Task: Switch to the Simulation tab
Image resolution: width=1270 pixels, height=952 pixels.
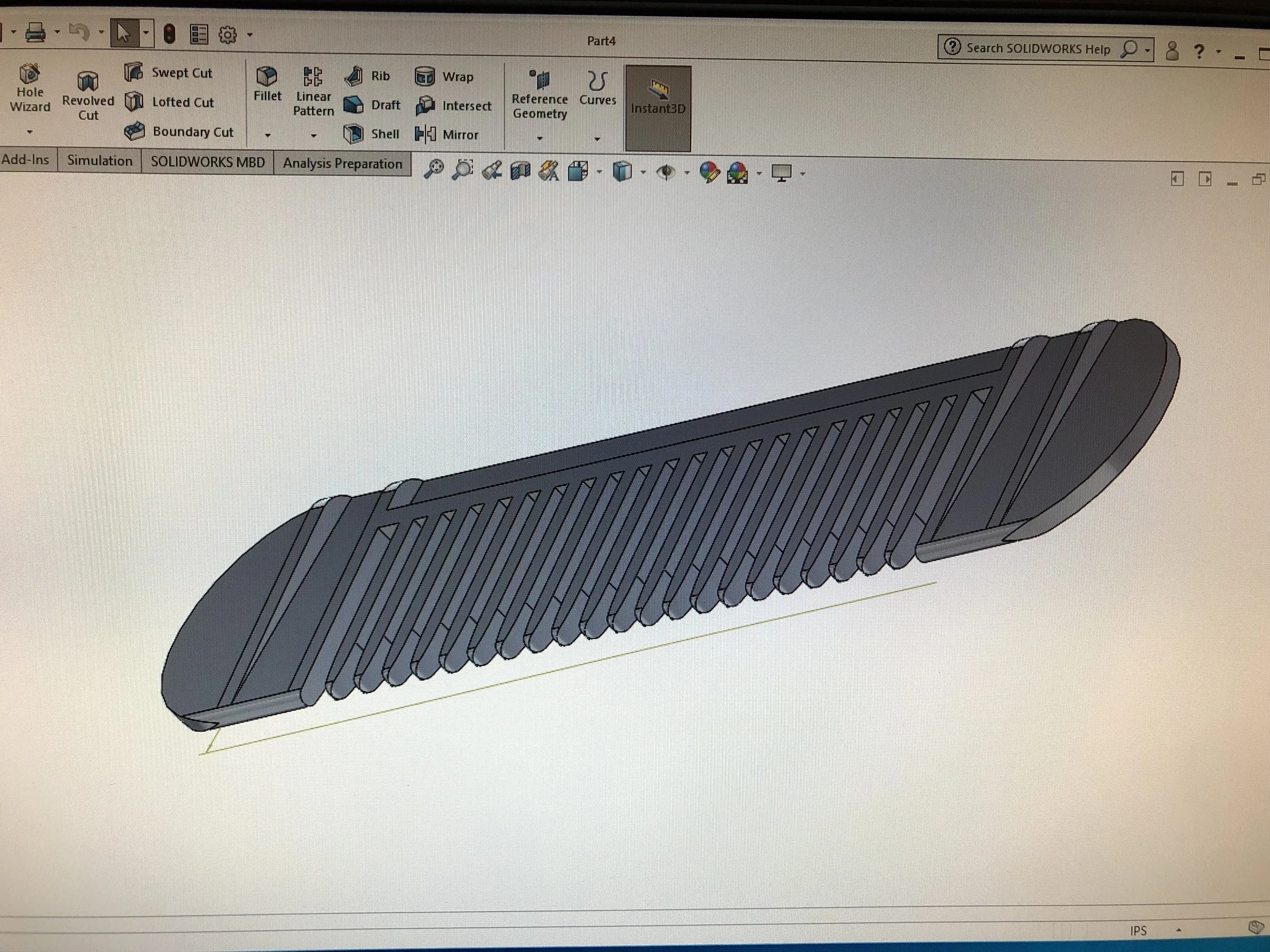Action: pos(100,160)
